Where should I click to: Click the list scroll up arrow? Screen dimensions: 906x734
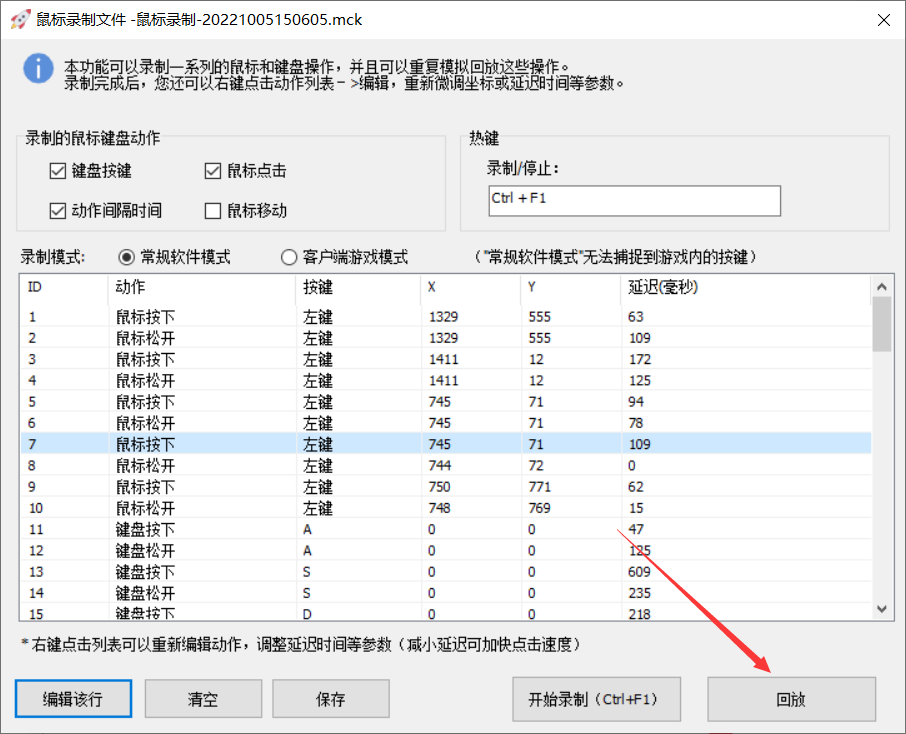pos(882,287)
